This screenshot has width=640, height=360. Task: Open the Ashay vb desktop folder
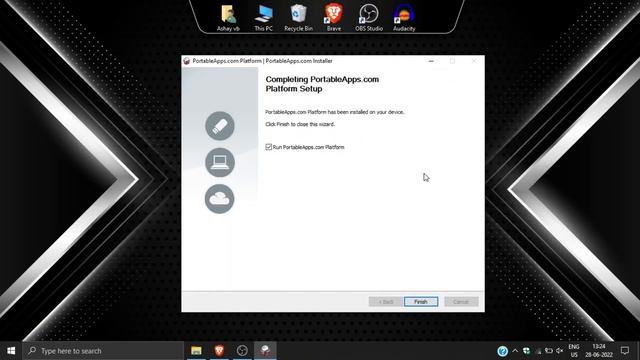pyautogui.click(x=228, y=18)
